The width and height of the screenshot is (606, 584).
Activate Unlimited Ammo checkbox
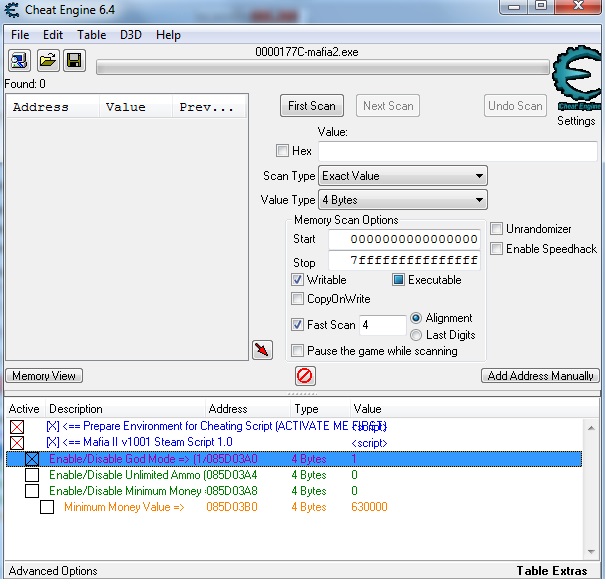coord(32,475)
